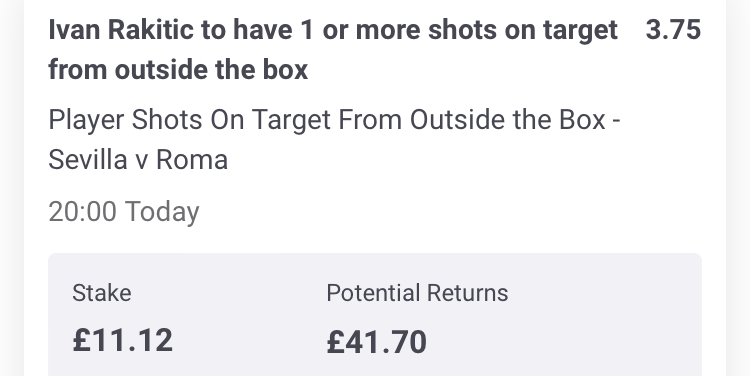750x376 pixels.
Task: Click the 3.75 odds value
Action: [x=673, y=30]
